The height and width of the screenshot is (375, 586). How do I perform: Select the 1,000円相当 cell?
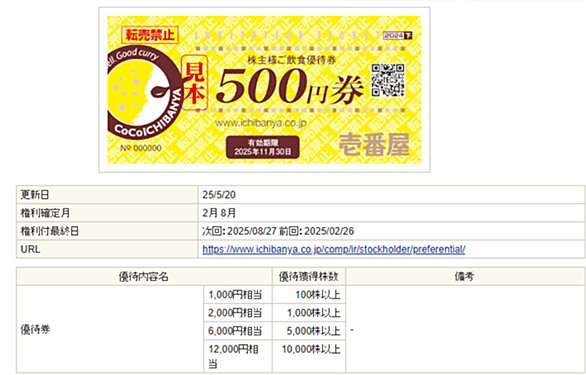click(238, 295)
